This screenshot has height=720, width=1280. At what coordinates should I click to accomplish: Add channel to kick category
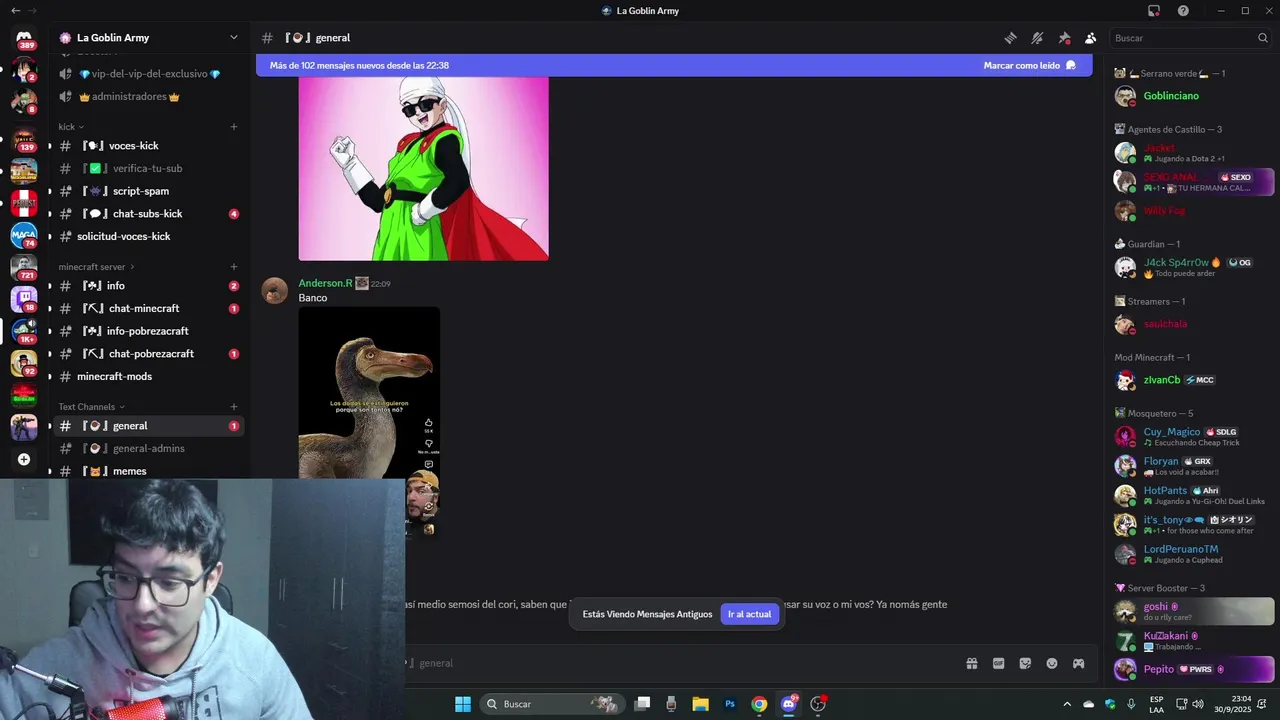click(x=234, y=127)
